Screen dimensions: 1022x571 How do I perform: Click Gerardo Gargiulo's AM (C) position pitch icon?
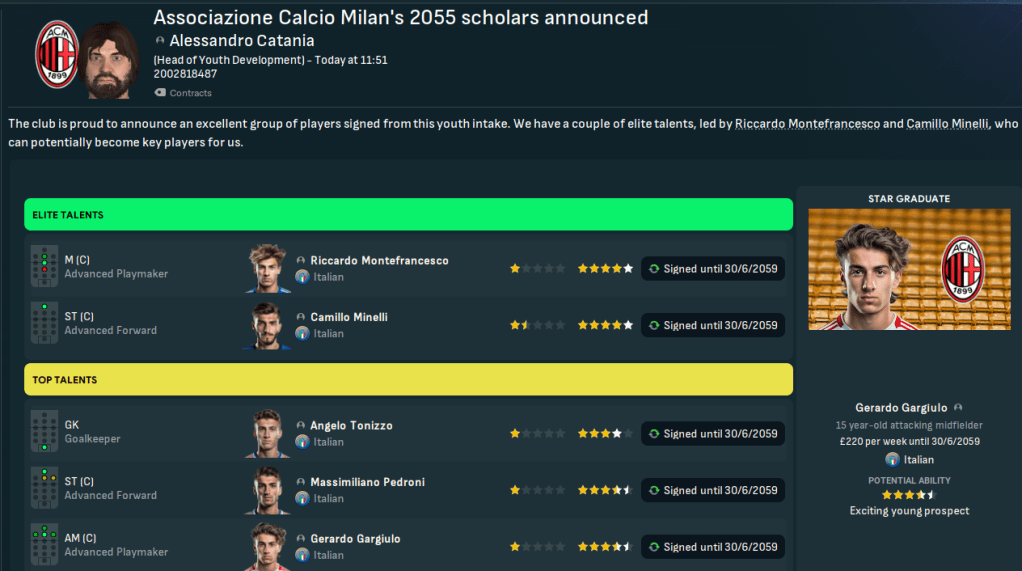[44, 545]
